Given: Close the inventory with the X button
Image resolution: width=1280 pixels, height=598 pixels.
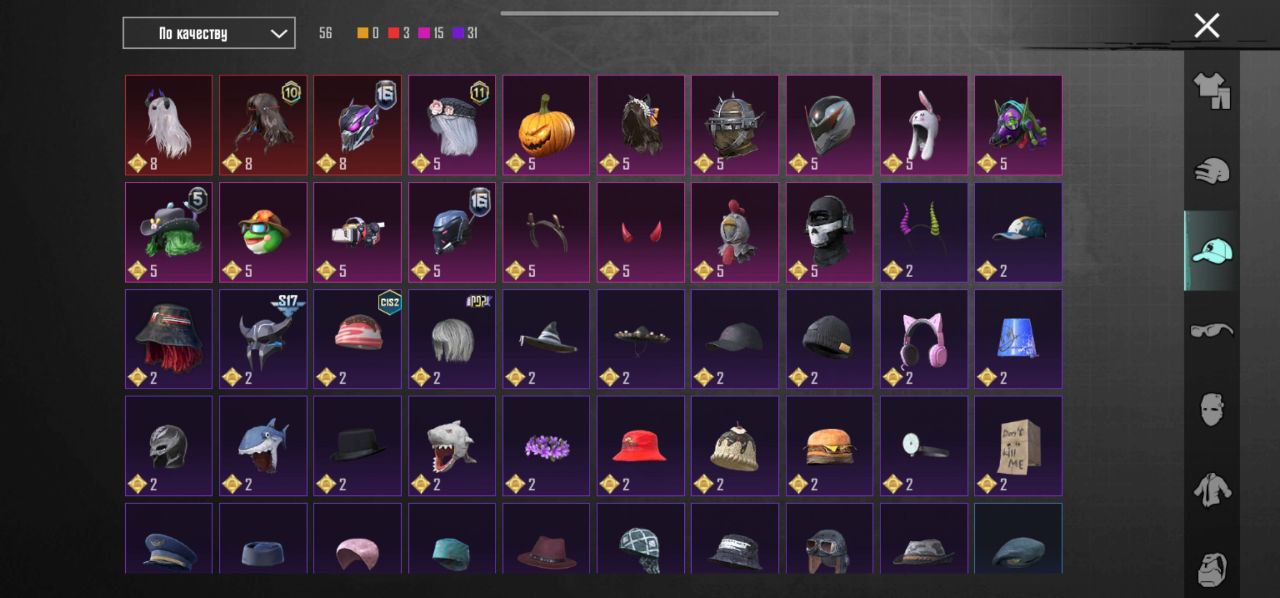Looking at the screenshot, I should 1207,26.
